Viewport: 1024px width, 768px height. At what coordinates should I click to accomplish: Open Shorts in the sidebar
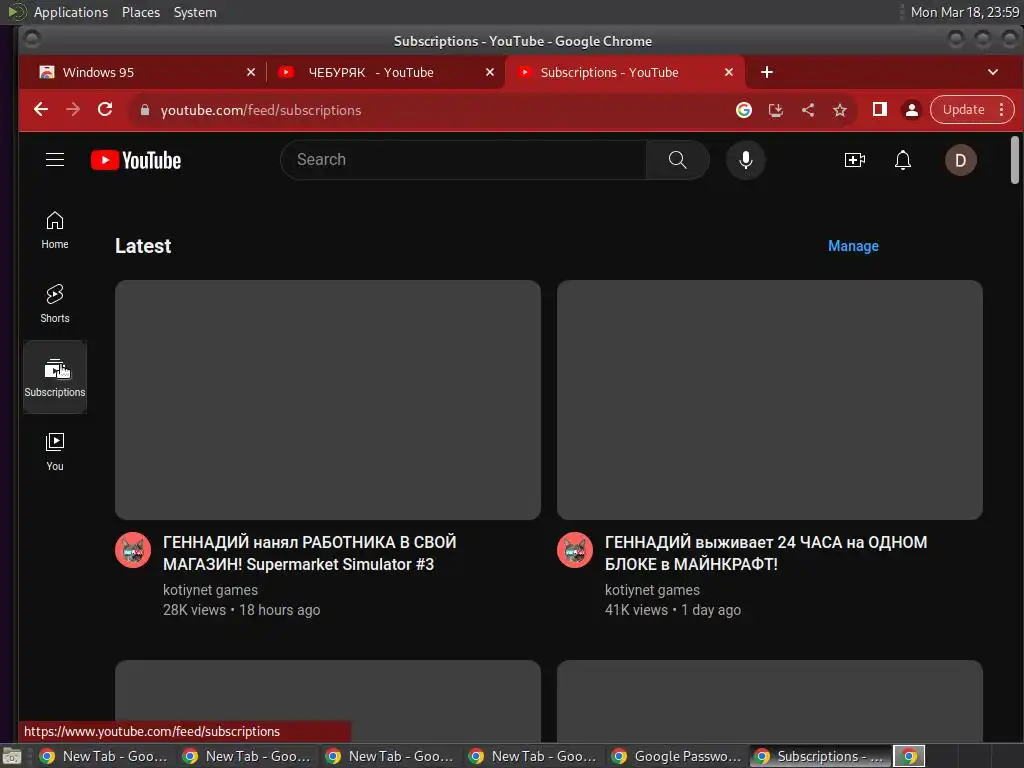pyautogui.click(x=55, y=304)
